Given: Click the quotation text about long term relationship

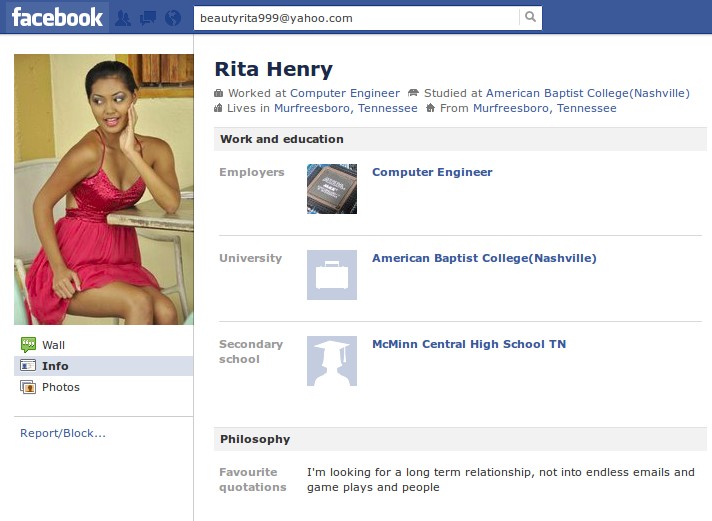Looking at the screenshot, I should point(500,480).
